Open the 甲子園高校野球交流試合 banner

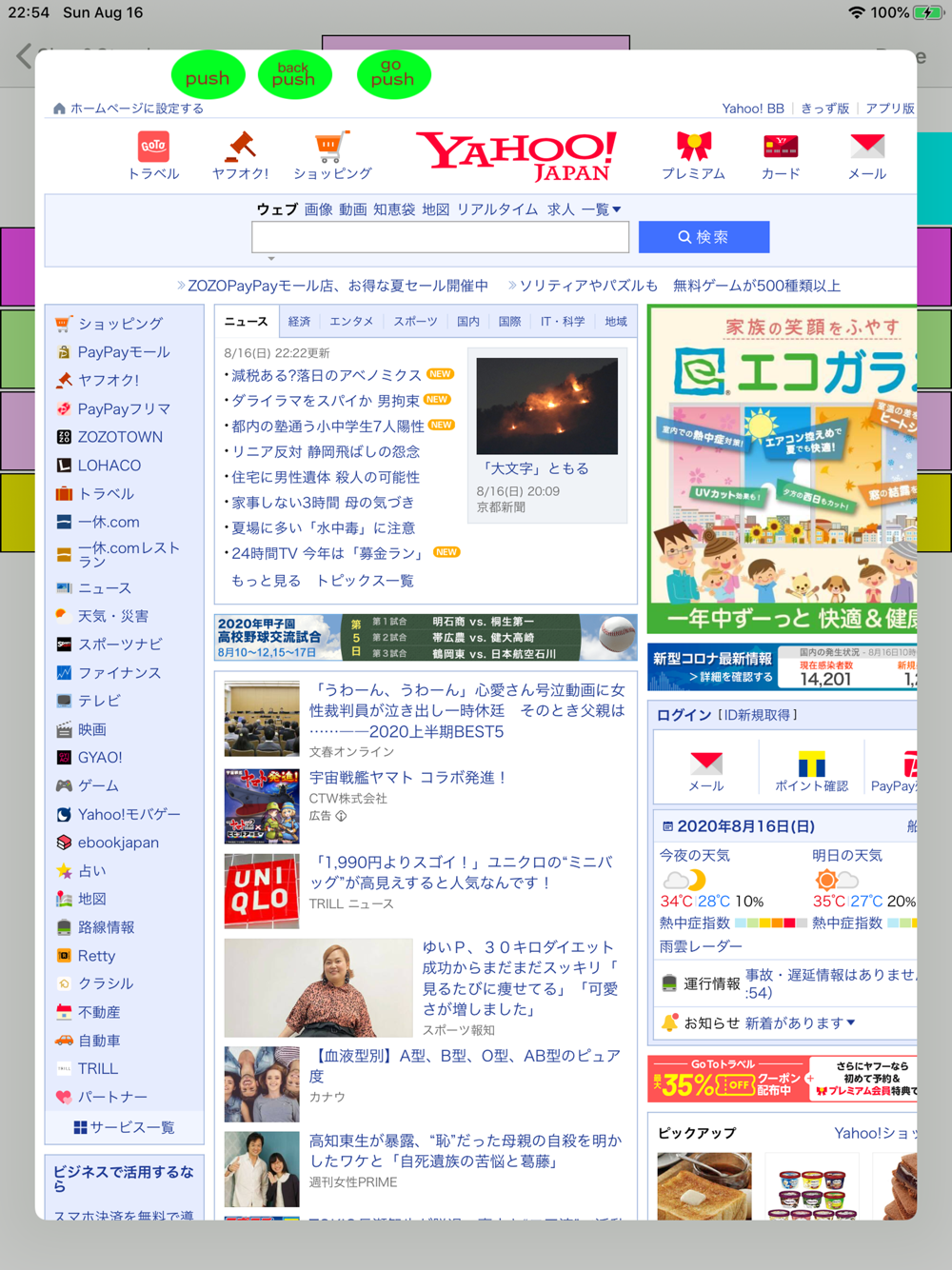(x=426, y=637)
